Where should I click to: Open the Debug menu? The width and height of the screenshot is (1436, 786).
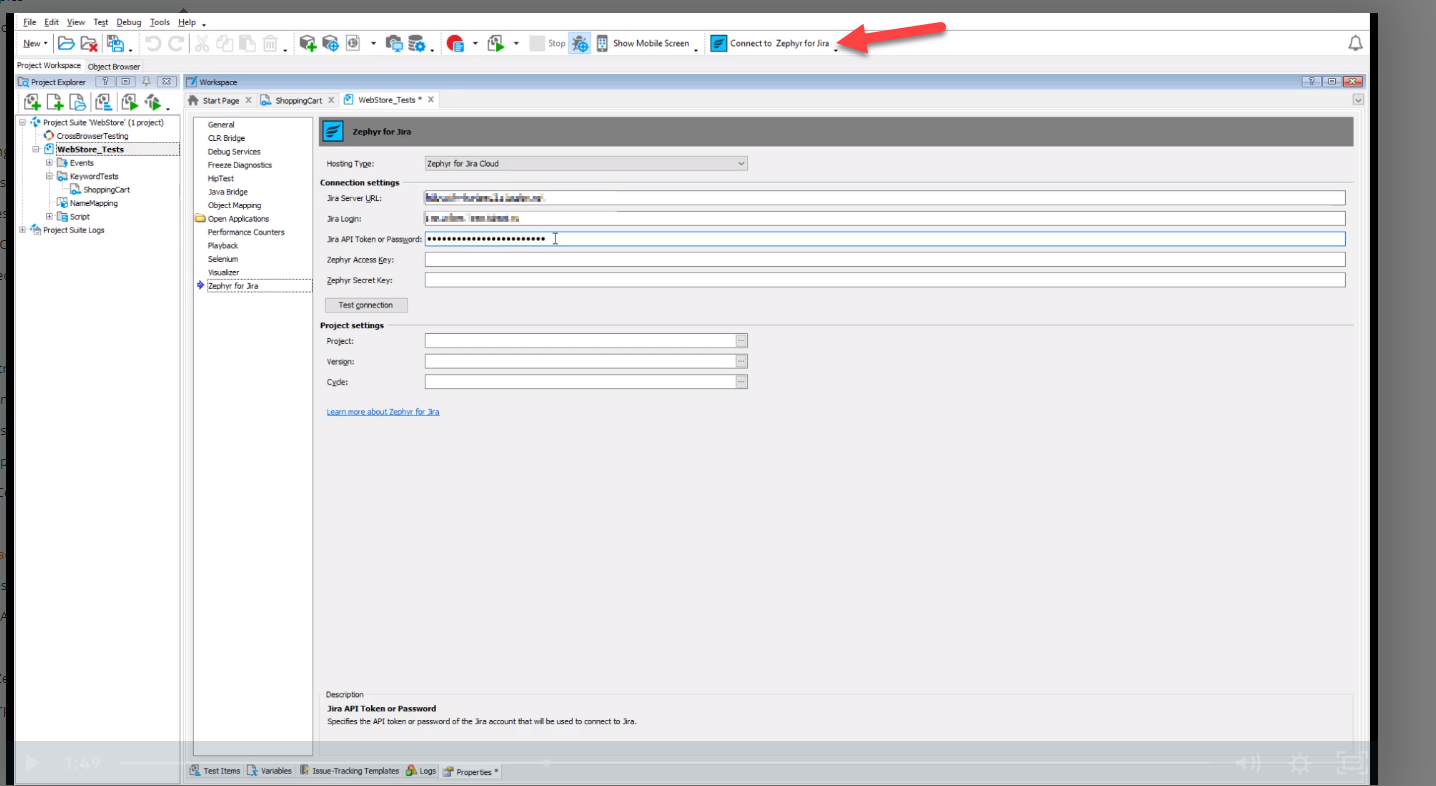click(128, 22)
